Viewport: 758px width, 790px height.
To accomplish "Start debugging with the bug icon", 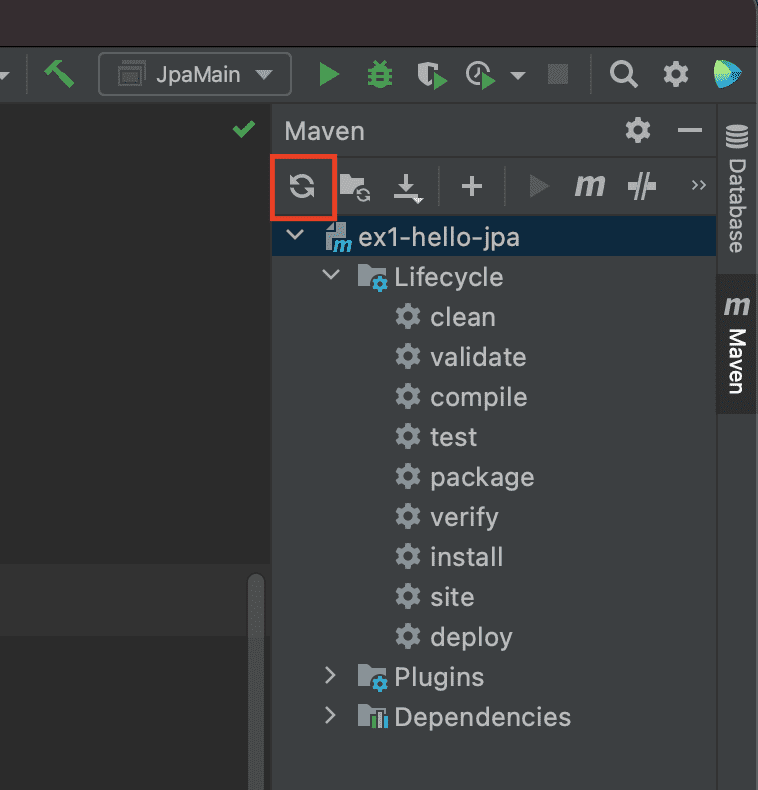I will click(x=380, y=75).
